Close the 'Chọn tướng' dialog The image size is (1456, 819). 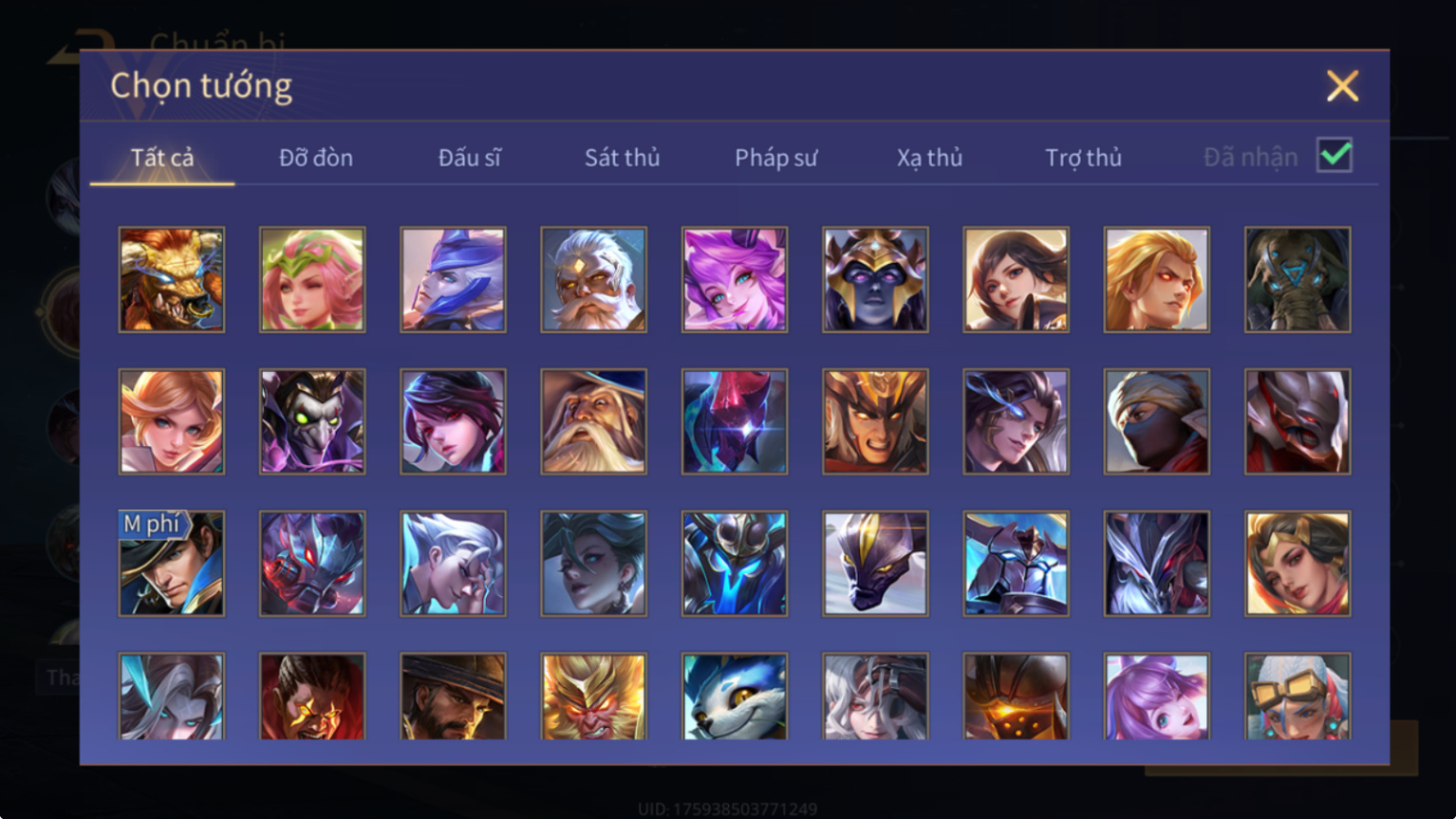[1342, 86]
